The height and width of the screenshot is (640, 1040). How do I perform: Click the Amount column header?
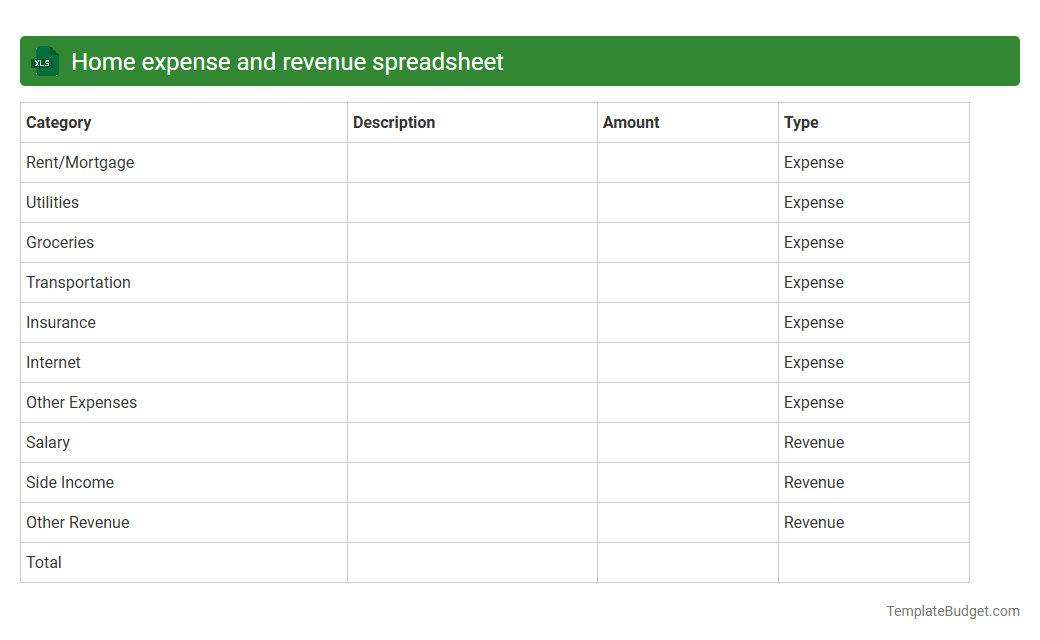[x=631, y=122]
